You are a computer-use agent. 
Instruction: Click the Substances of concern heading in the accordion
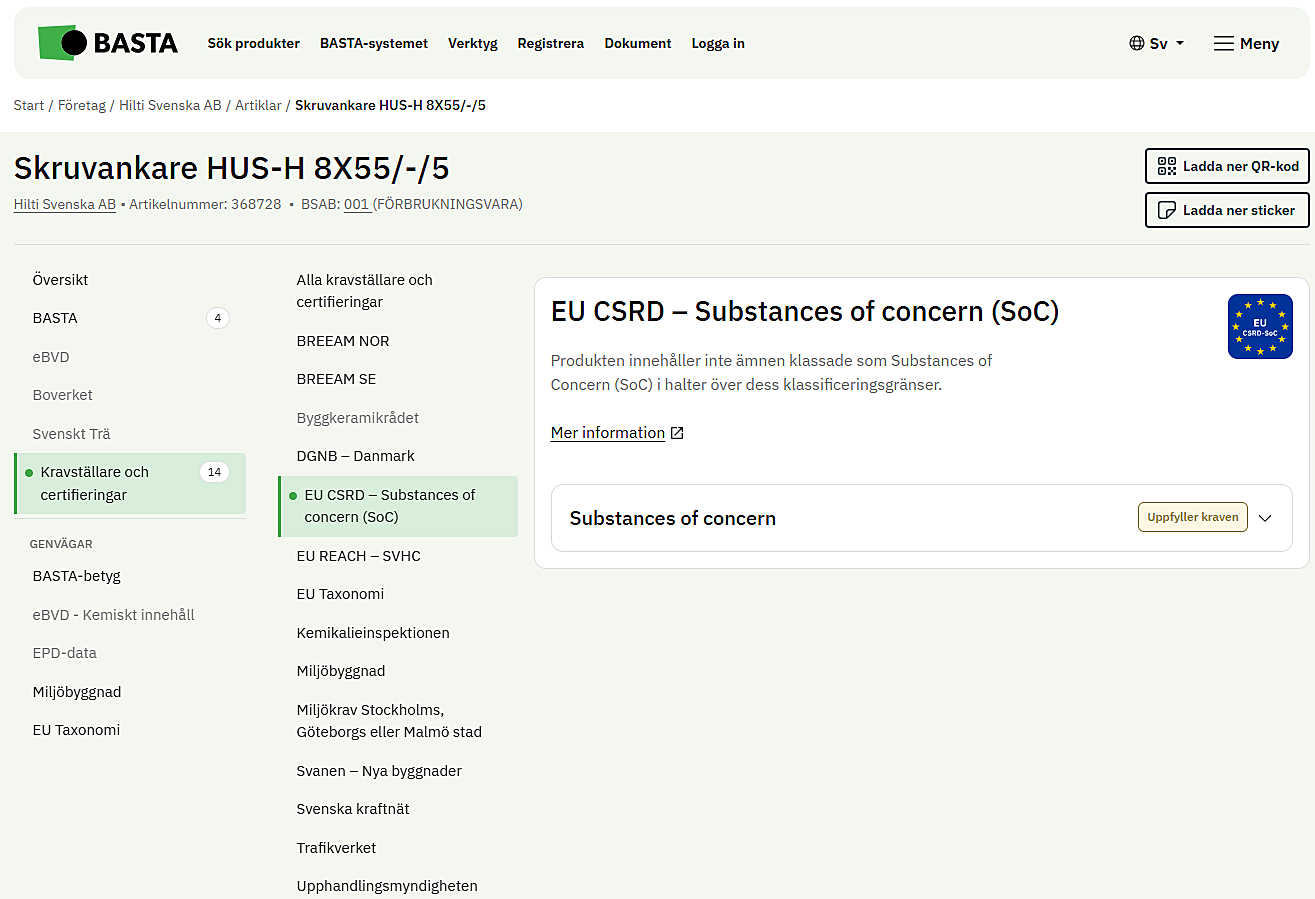pos(673,518)
